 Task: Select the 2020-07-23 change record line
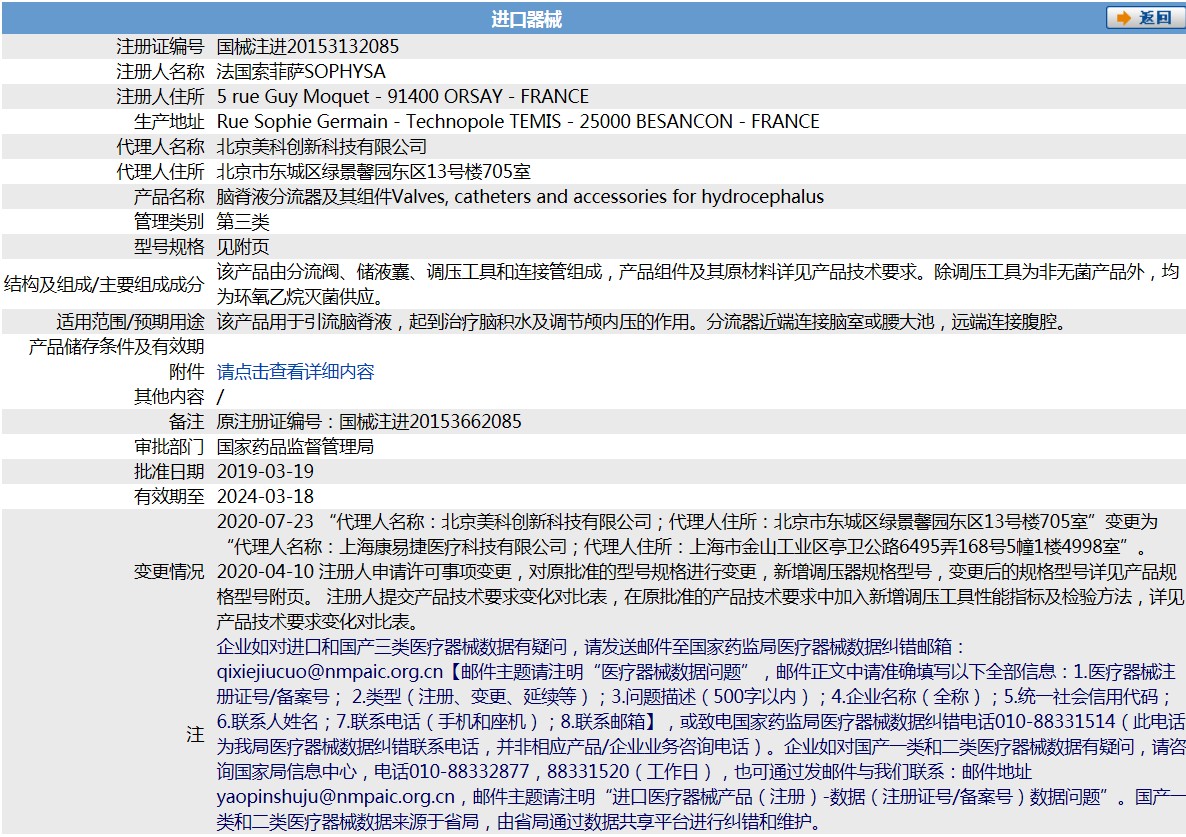pos(688,534)
